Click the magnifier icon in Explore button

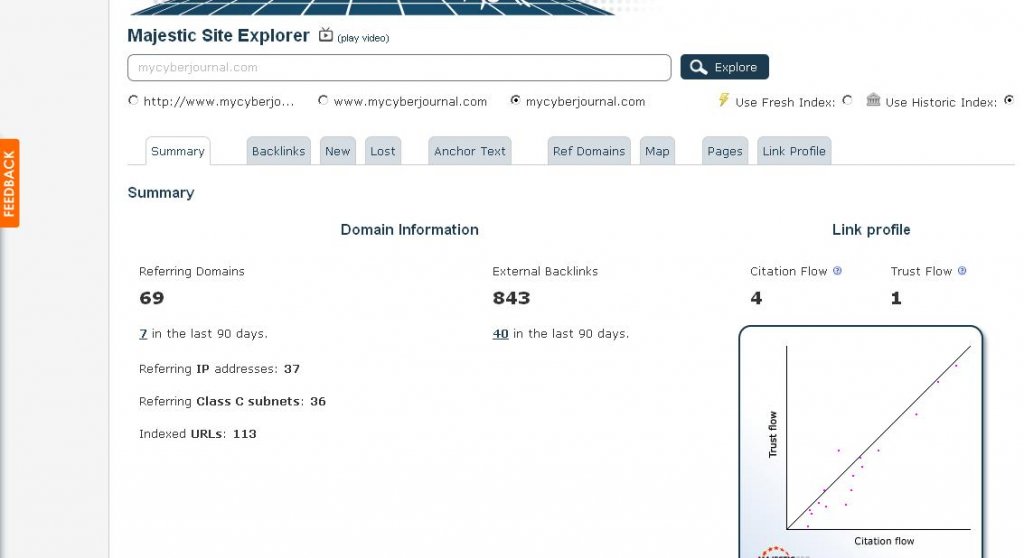click(x=698, y=67)
